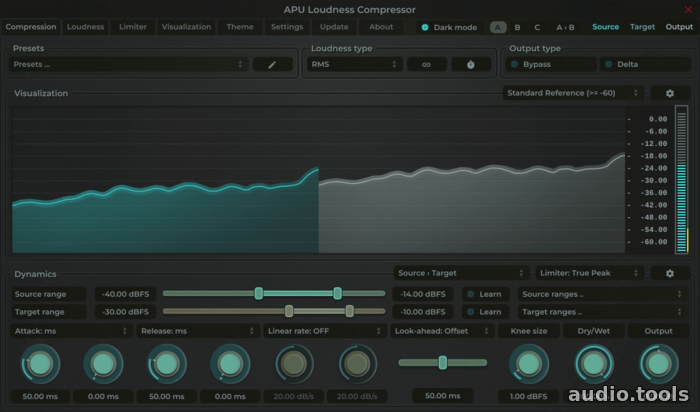Click Target range upper slider handle

pos(350,311)
